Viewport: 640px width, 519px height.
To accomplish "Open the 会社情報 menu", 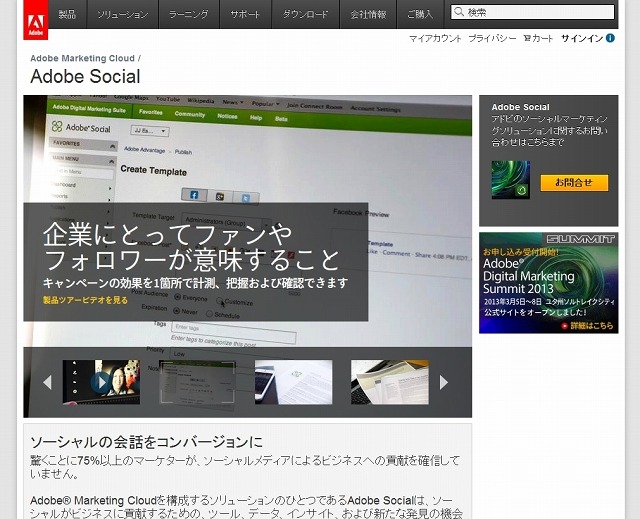I will 368,14.
